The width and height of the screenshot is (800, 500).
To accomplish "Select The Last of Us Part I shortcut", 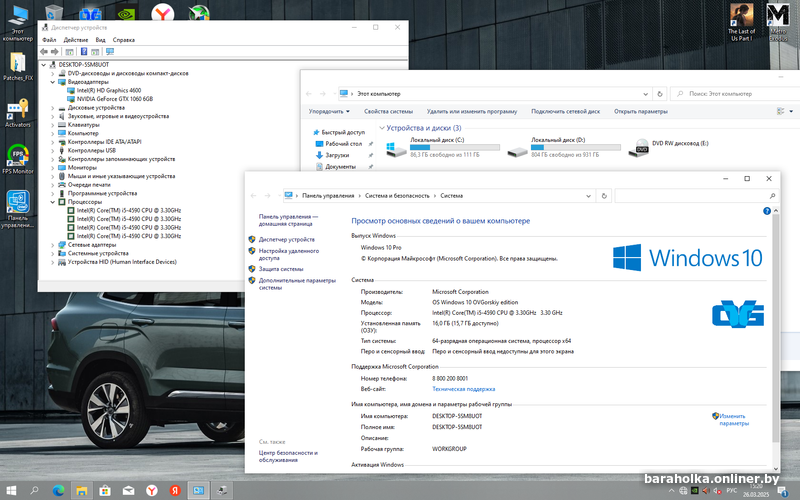I will coord(741,23).
